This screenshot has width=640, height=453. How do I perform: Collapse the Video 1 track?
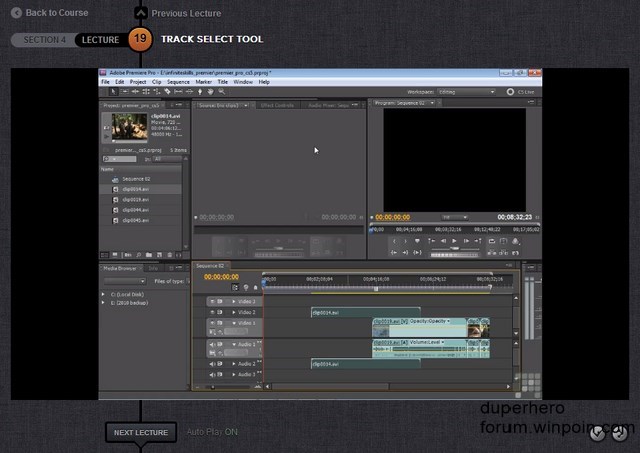tap(234, 323)
